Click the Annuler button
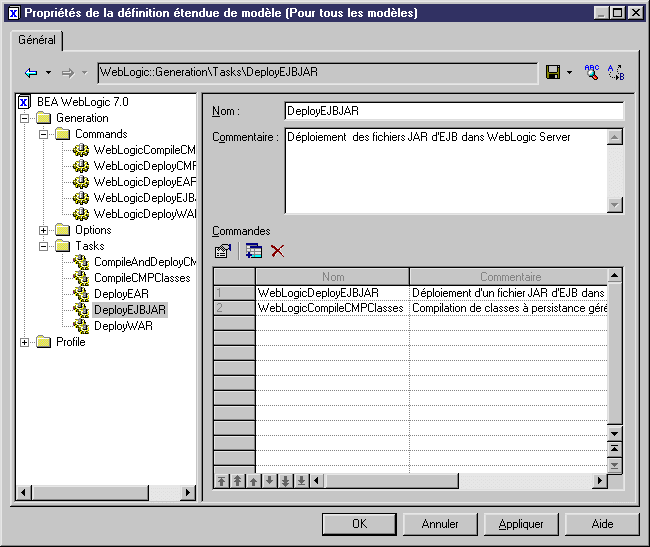Image resolution: width=650 pixels, height=547 pixels. (440, 524)
